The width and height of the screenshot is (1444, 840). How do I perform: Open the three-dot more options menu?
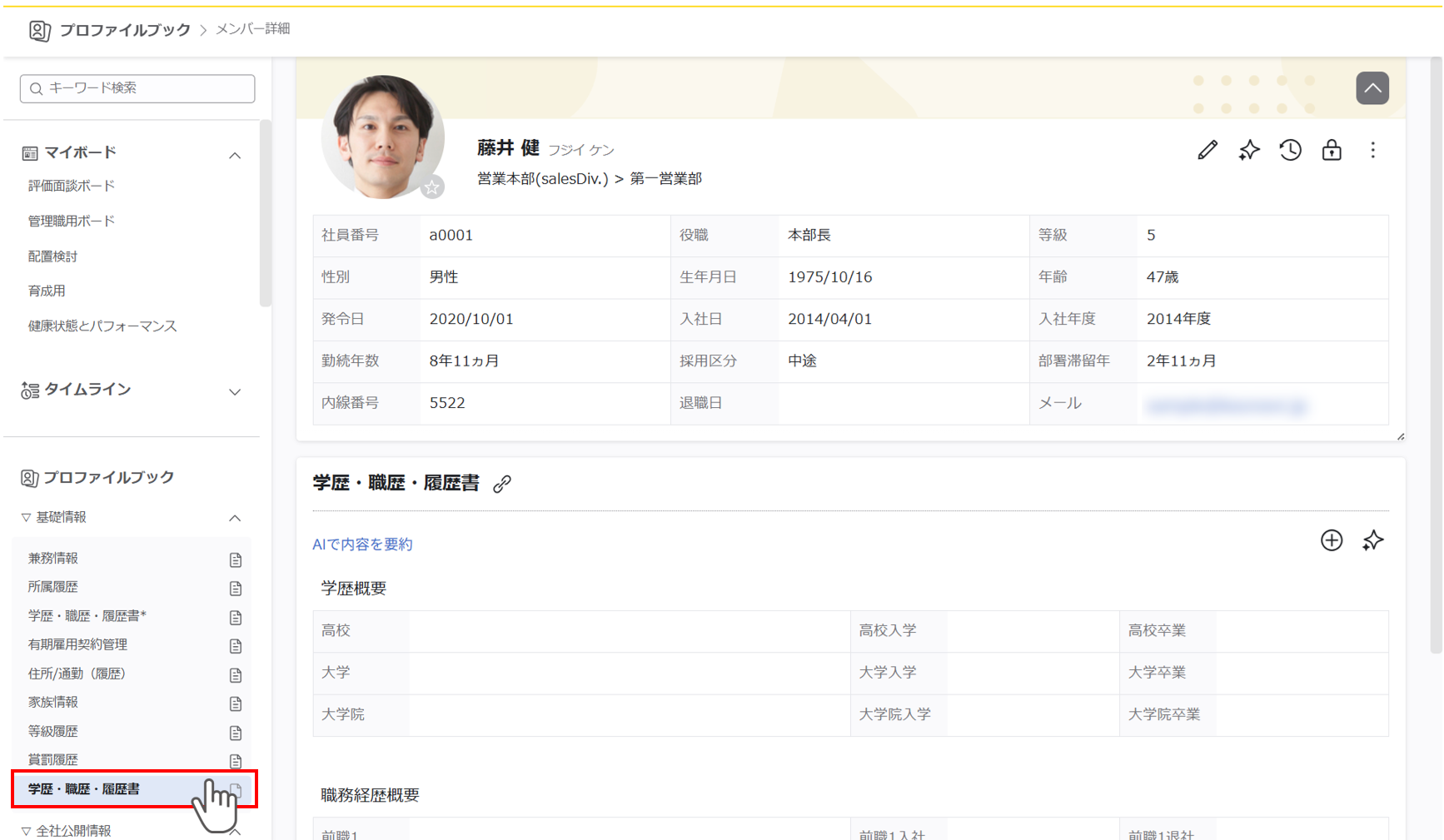[x=1372, y=150]
